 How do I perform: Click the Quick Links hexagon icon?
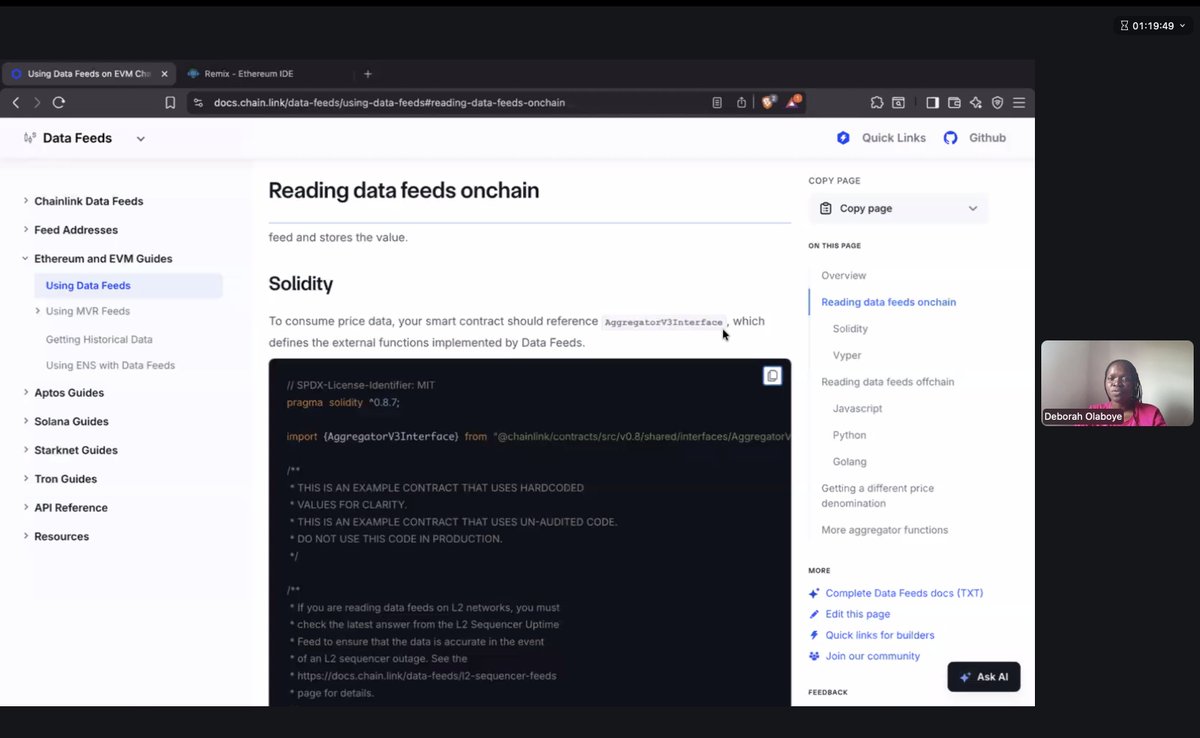pos(843,138)
